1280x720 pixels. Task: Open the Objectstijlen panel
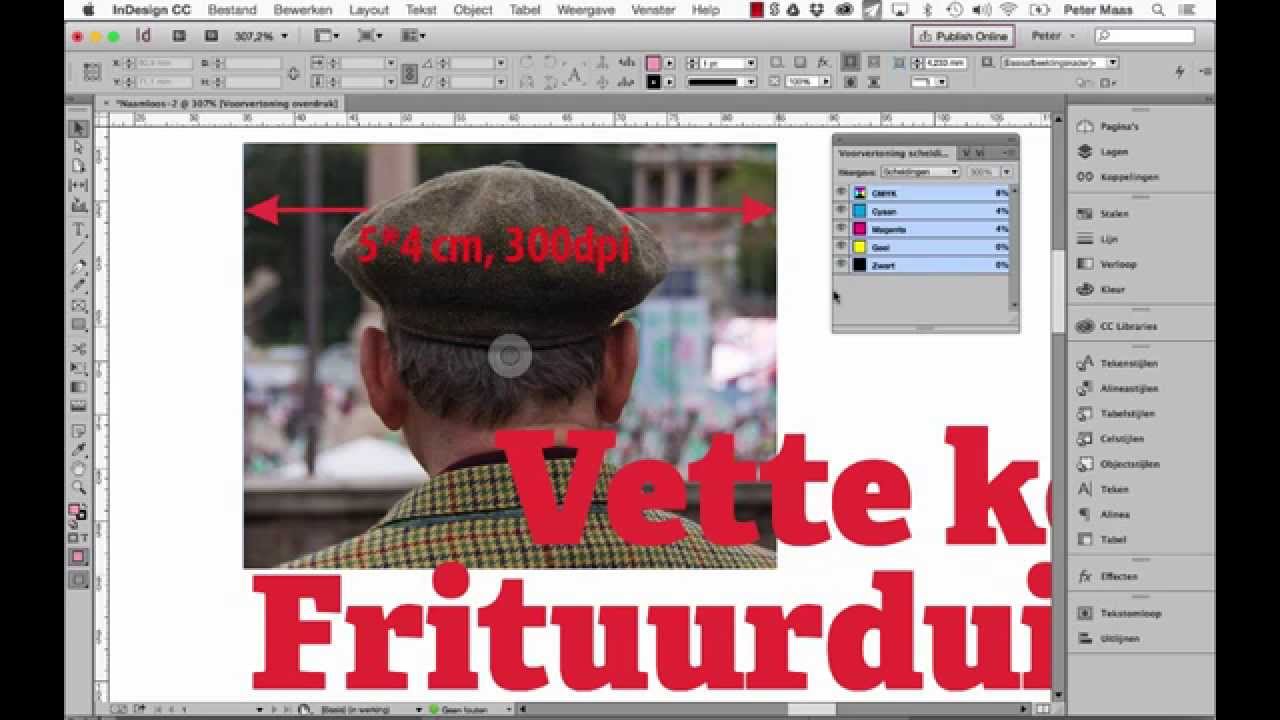tap(1117, 464)
